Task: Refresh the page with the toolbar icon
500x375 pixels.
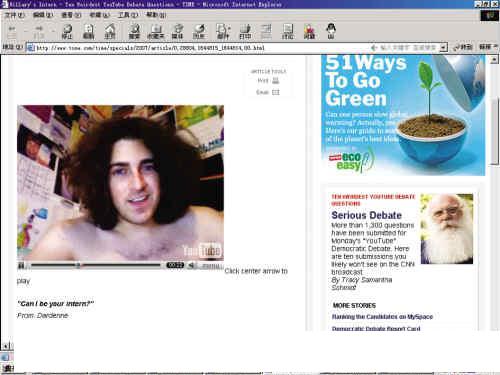Action: coord(89,32)
